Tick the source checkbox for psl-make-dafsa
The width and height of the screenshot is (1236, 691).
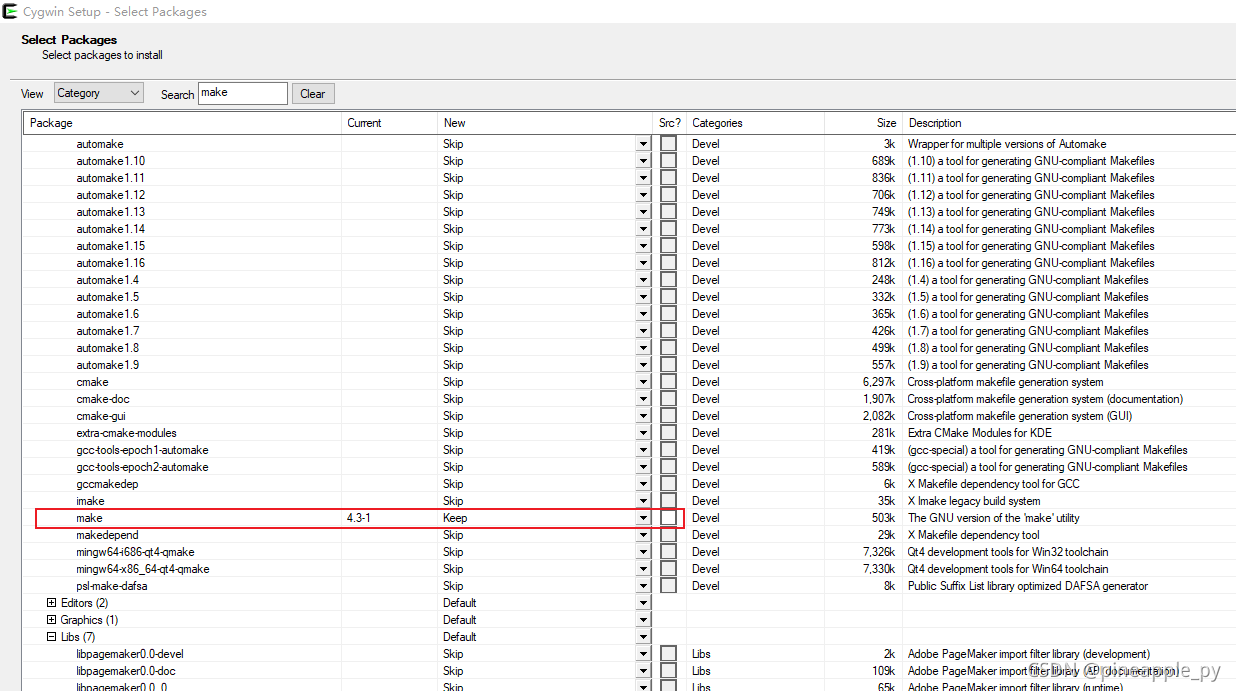(668, 586)
